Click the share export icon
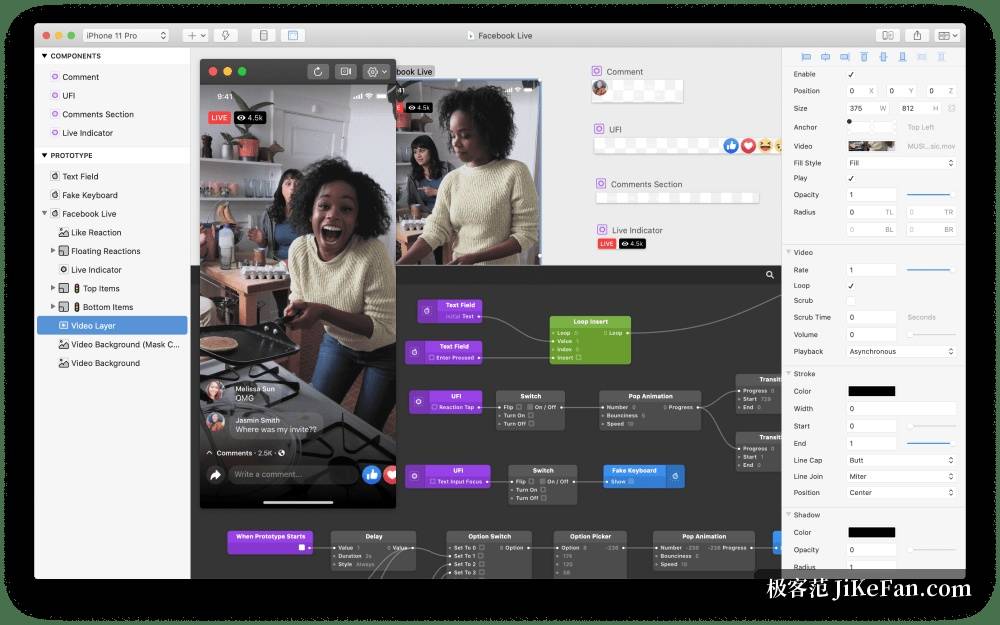 tap(917, 36)
